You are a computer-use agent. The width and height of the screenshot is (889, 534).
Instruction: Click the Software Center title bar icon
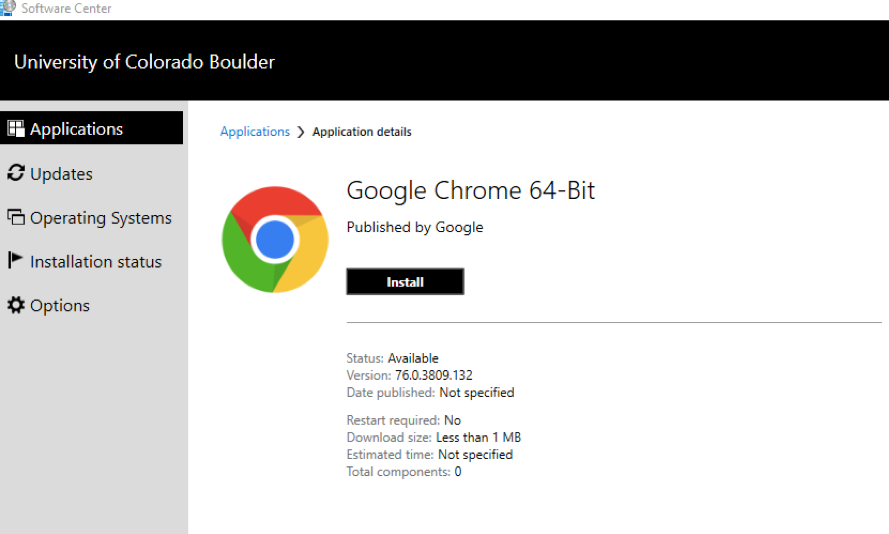tap(8, 8)
